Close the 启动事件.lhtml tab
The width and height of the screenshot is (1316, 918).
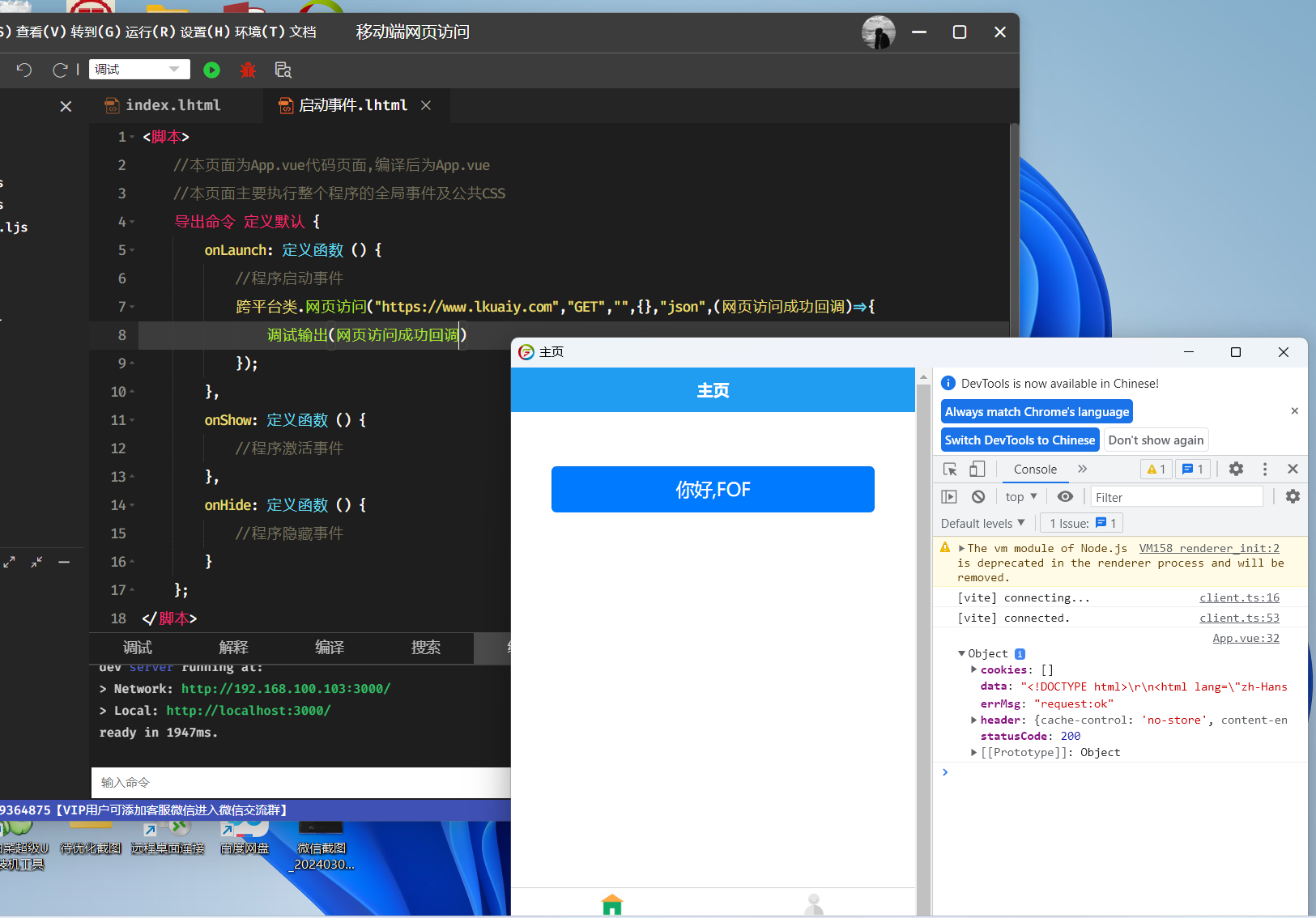pos(426,105)
